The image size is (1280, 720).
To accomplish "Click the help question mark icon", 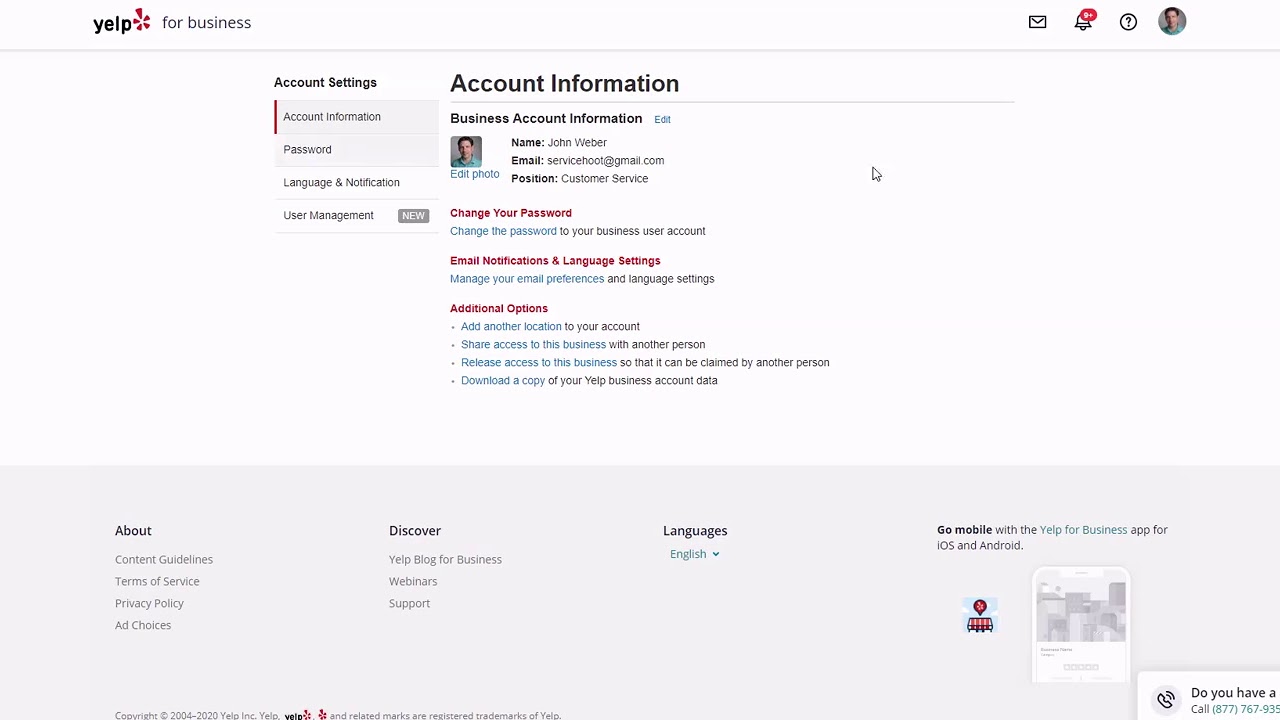I will click(1128, 22).
